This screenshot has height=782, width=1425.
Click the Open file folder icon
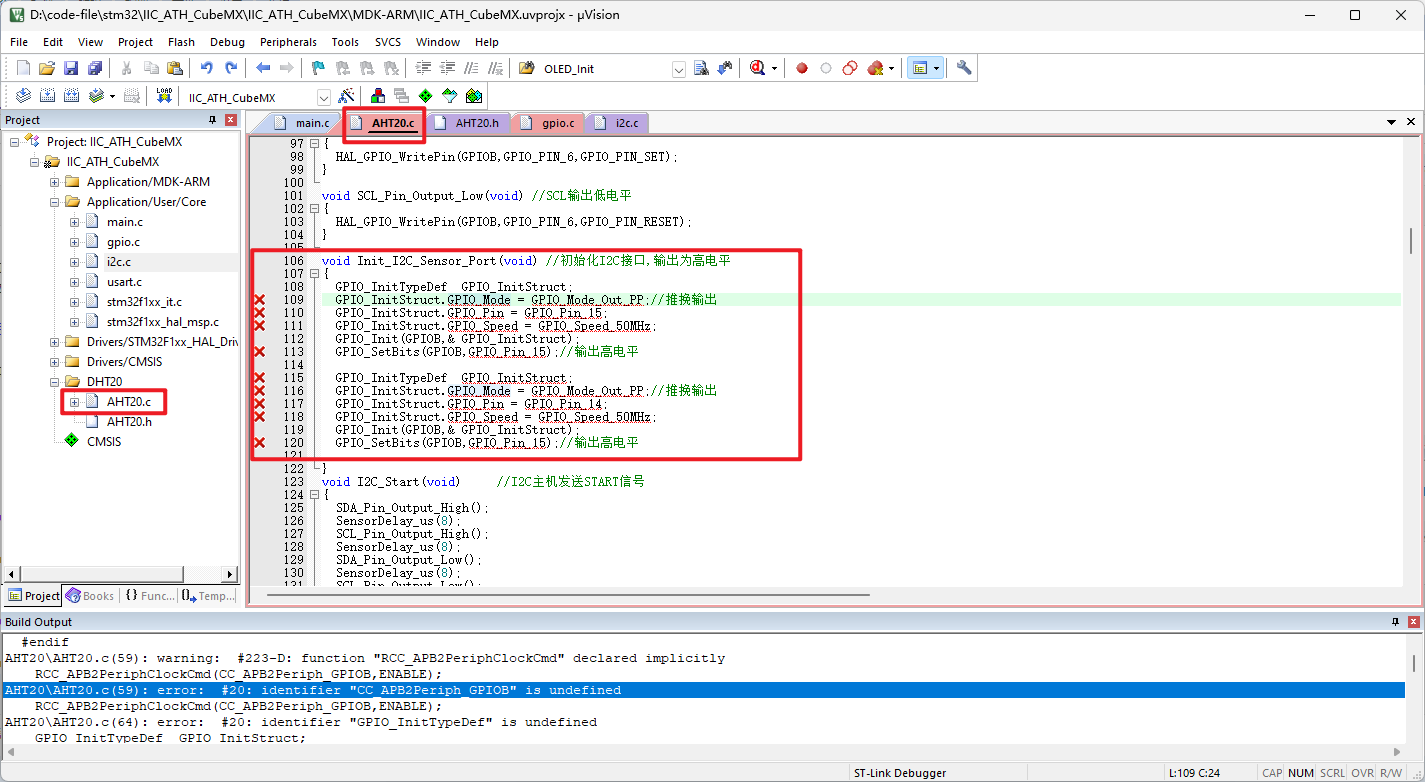point(47,68)
